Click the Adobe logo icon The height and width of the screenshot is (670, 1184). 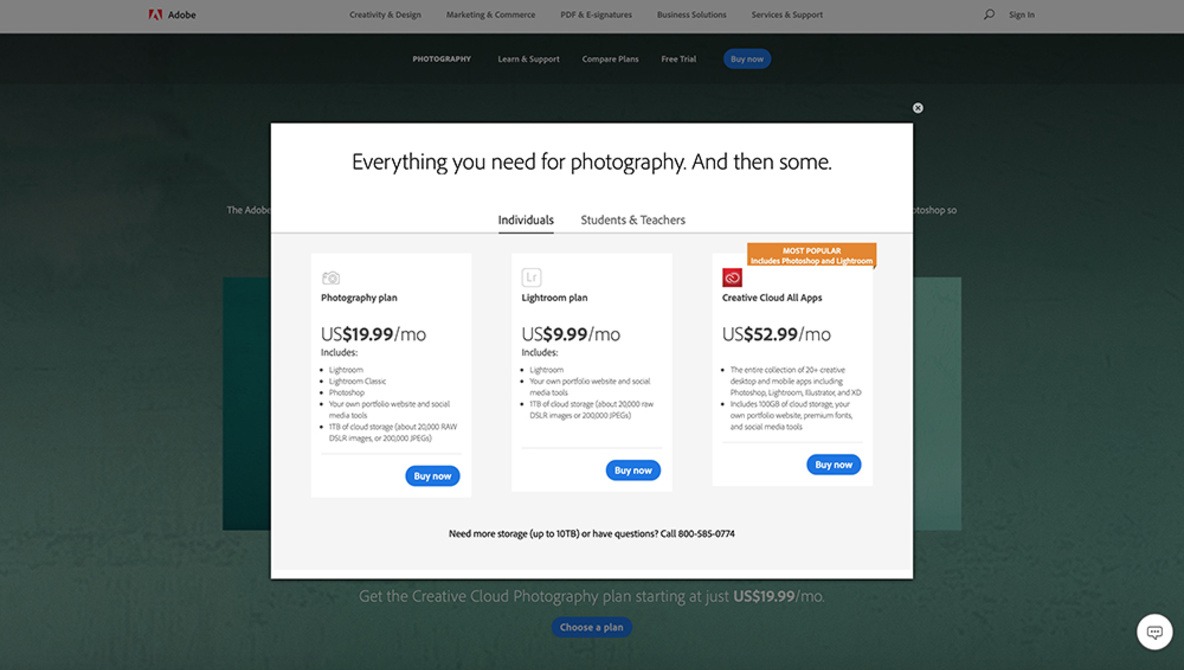coord(155,14)
